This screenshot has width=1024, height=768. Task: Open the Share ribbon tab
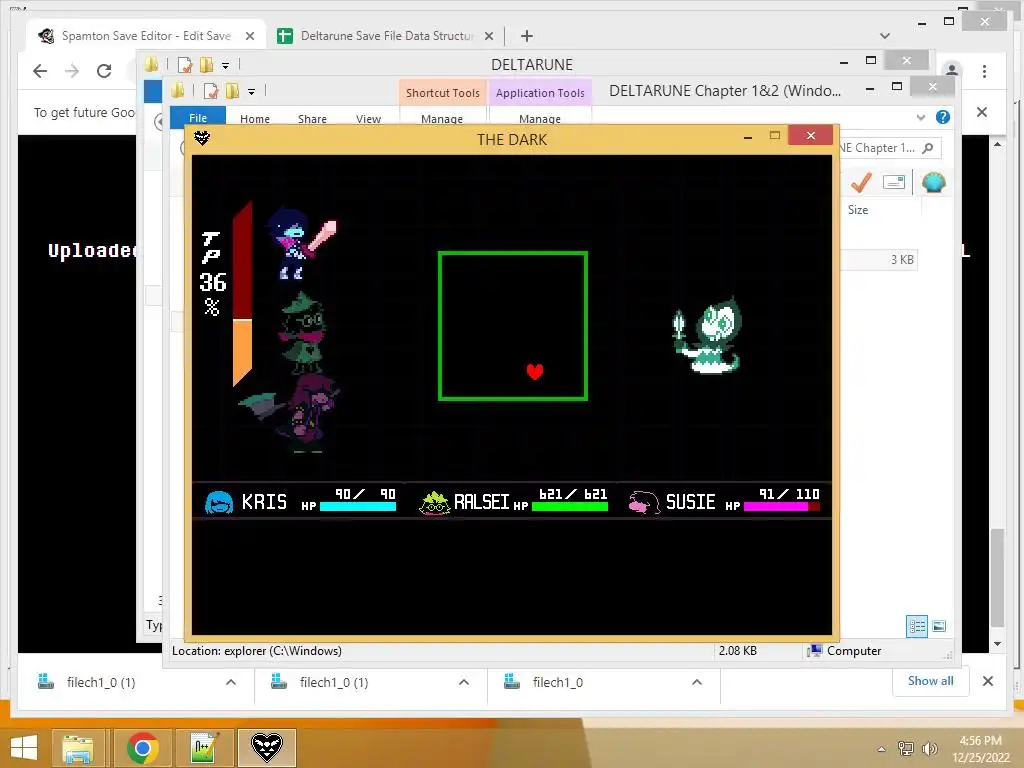tap(312, 119)
